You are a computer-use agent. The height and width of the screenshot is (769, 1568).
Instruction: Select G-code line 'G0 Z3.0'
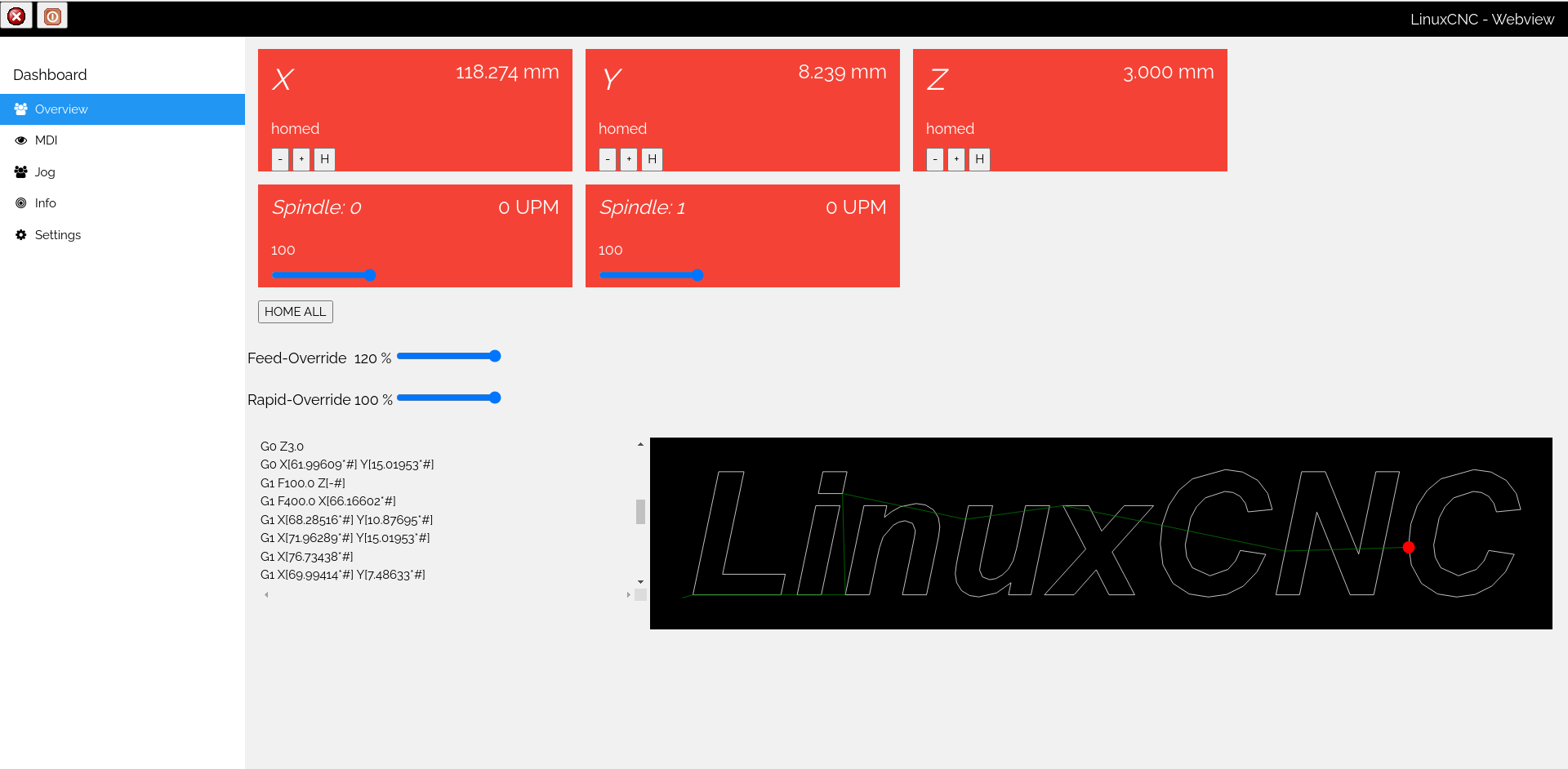282,447
